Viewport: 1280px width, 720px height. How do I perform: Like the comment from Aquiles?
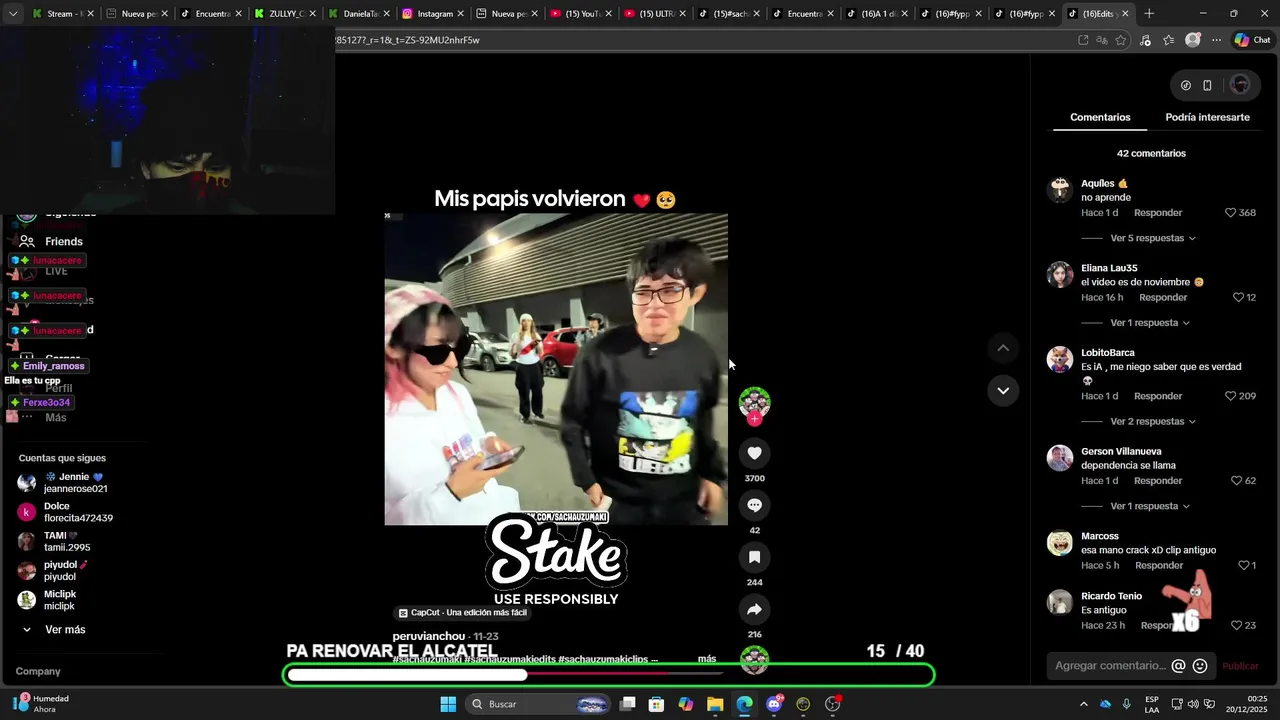pyautogui.click(x=1231, y=213)
